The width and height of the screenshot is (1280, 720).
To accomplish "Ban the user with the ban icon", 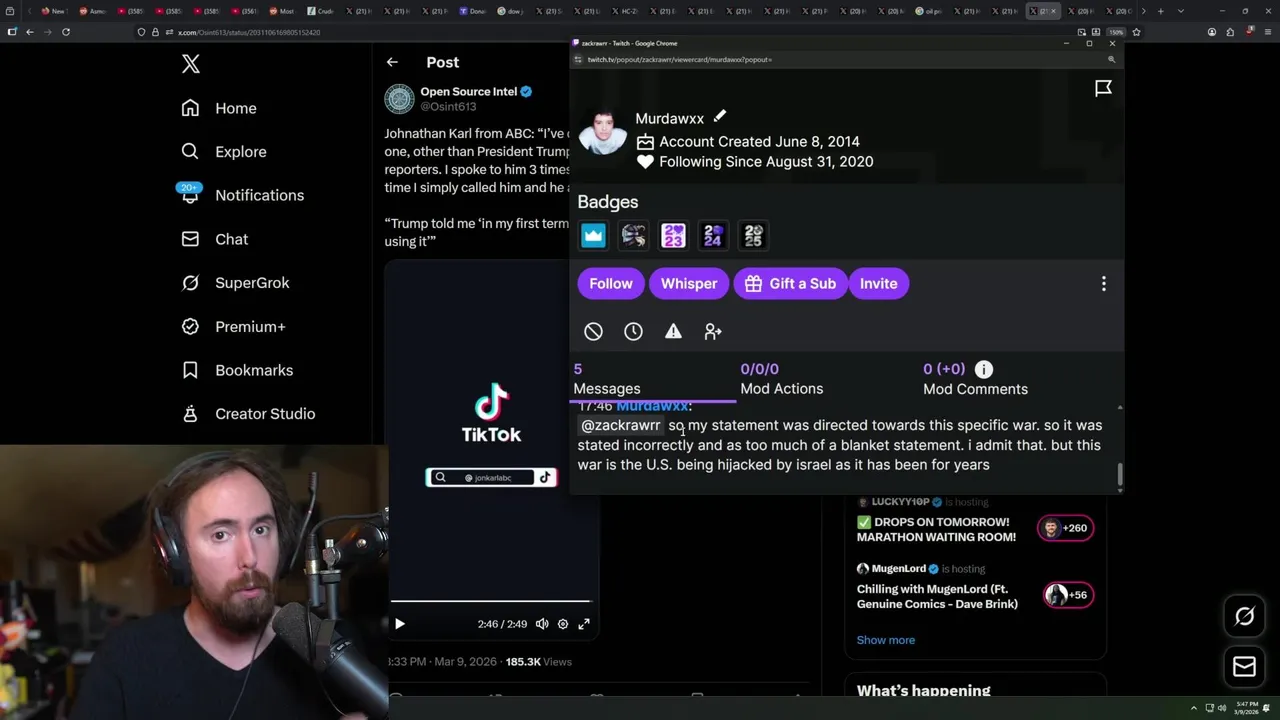I will (593, 331).
